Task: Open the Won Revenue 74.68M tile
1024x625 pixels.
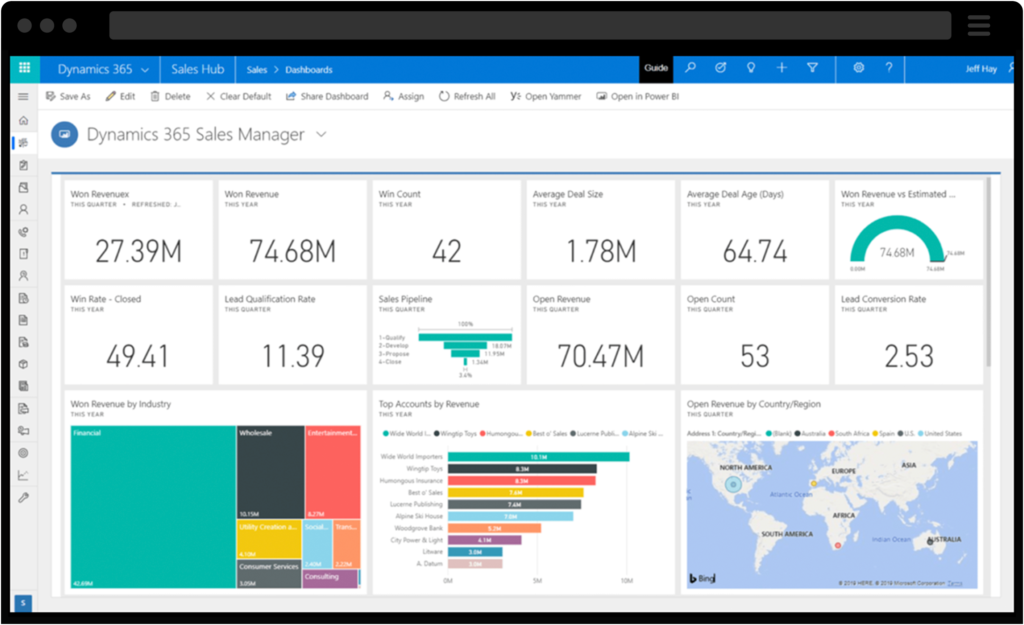Action: tap(293, 229)
